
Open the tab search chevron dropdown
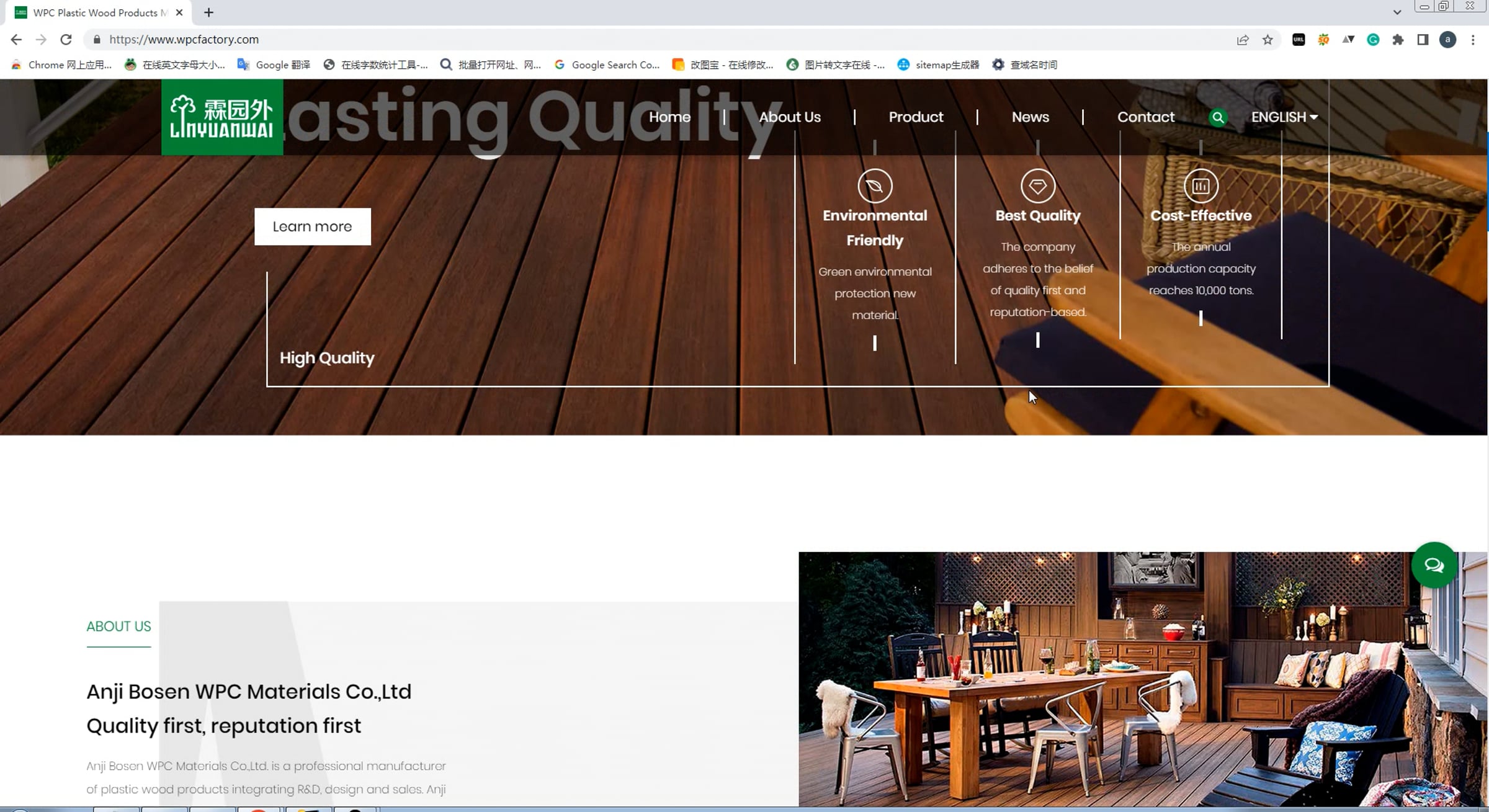[1397, 12]
